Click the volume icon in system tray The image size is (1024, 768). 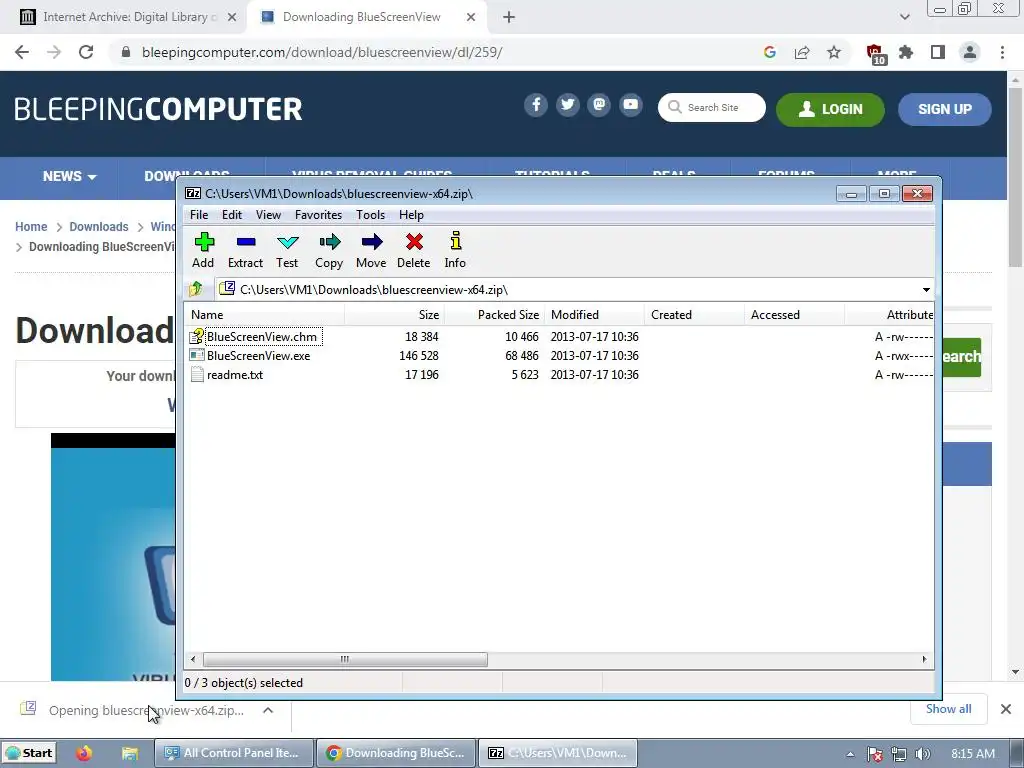coord(922,754)
